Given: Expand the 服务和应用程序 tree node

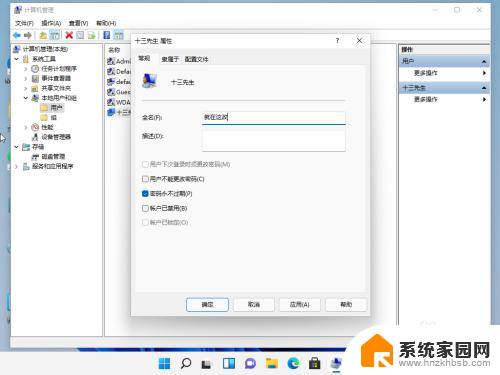Looking at the screenshot, I should click(17, 166).
